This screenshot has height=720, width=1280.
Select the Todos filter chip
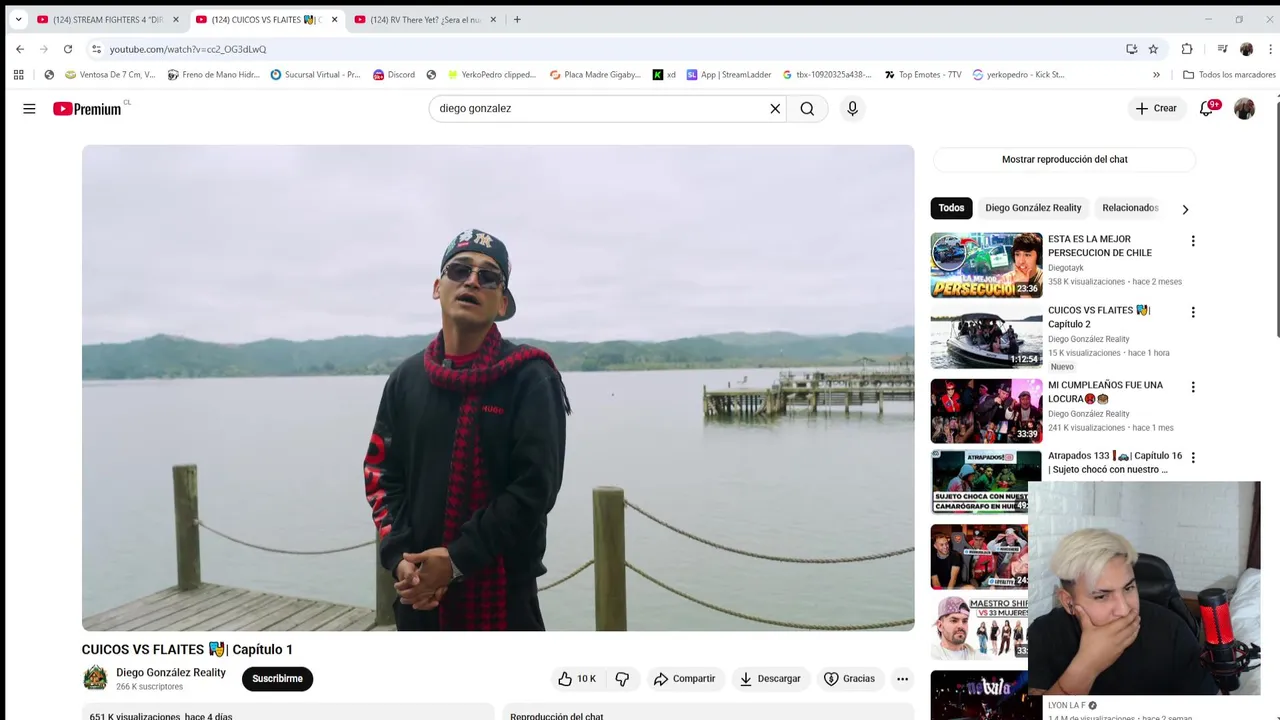(x=951, y=208)
